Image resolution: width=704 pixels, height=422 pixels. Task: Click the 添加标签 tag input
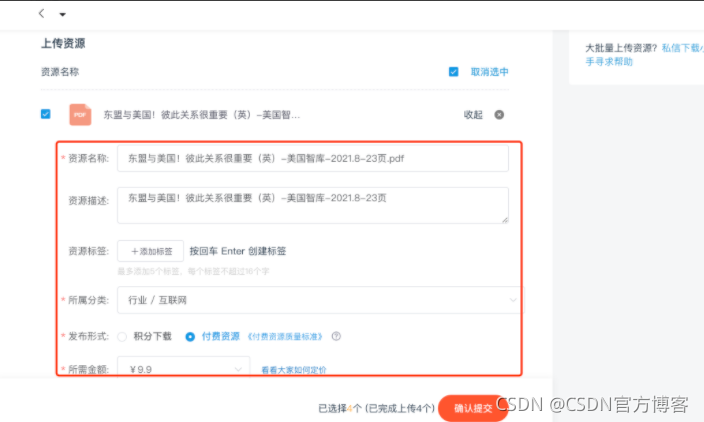[x=150, y=251]
